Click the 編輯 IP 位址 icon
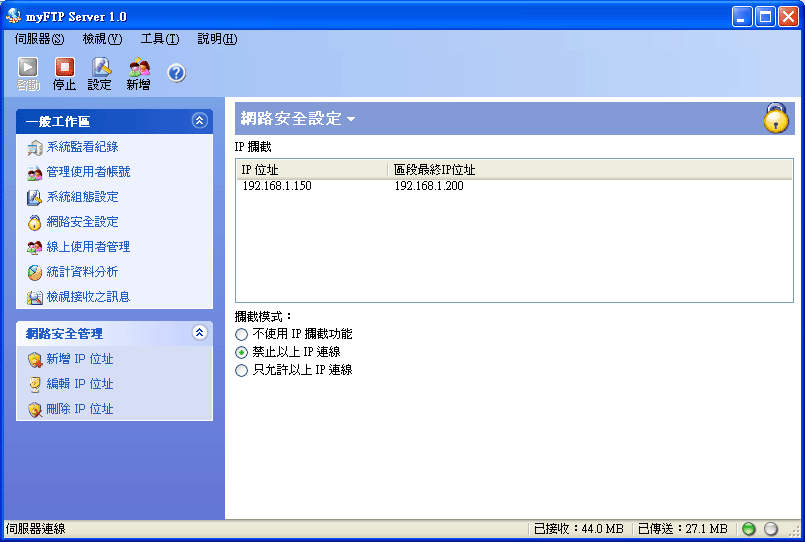The height and width of the screenshot is (542, 805). [x=35, y=384]
